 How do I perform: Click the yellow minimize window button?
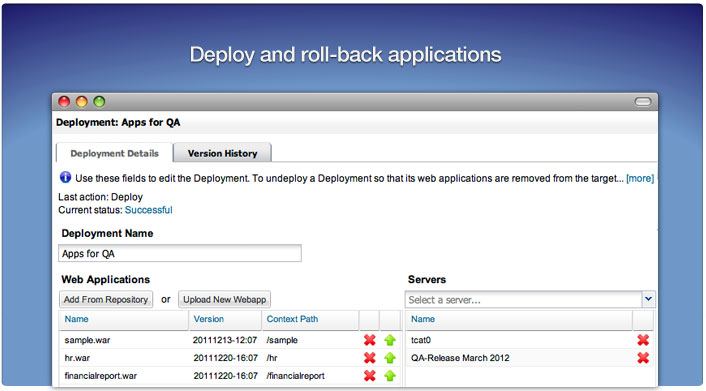pyautogui.click(x=81, y=102)
